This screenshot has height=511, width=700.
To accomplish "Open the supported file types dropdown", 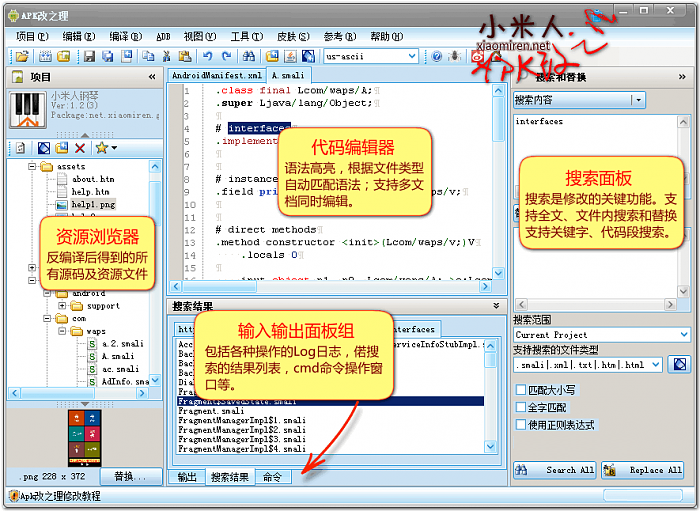I will 655,365.
